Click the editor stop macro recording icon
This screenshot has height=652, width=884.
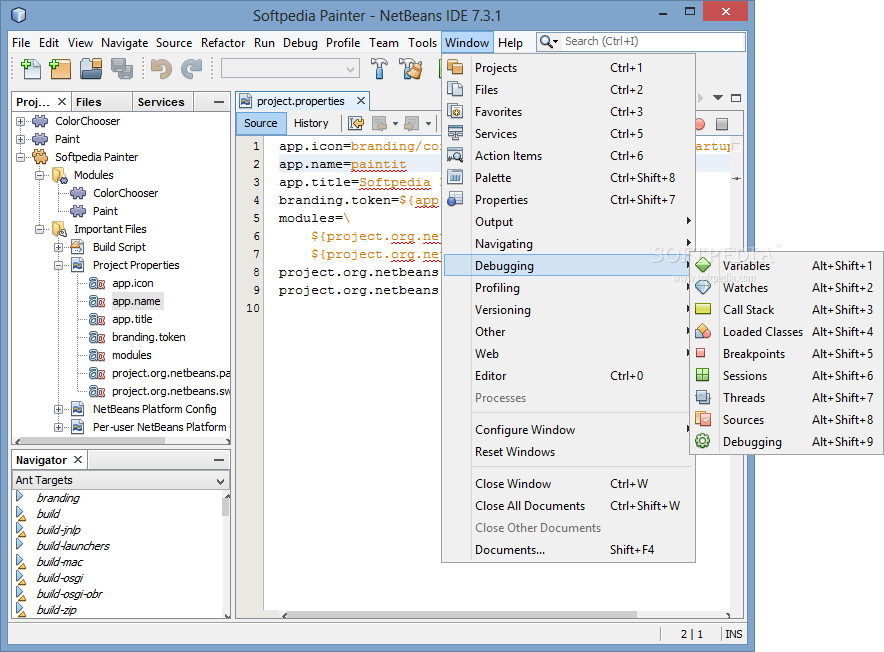(722, 124)
